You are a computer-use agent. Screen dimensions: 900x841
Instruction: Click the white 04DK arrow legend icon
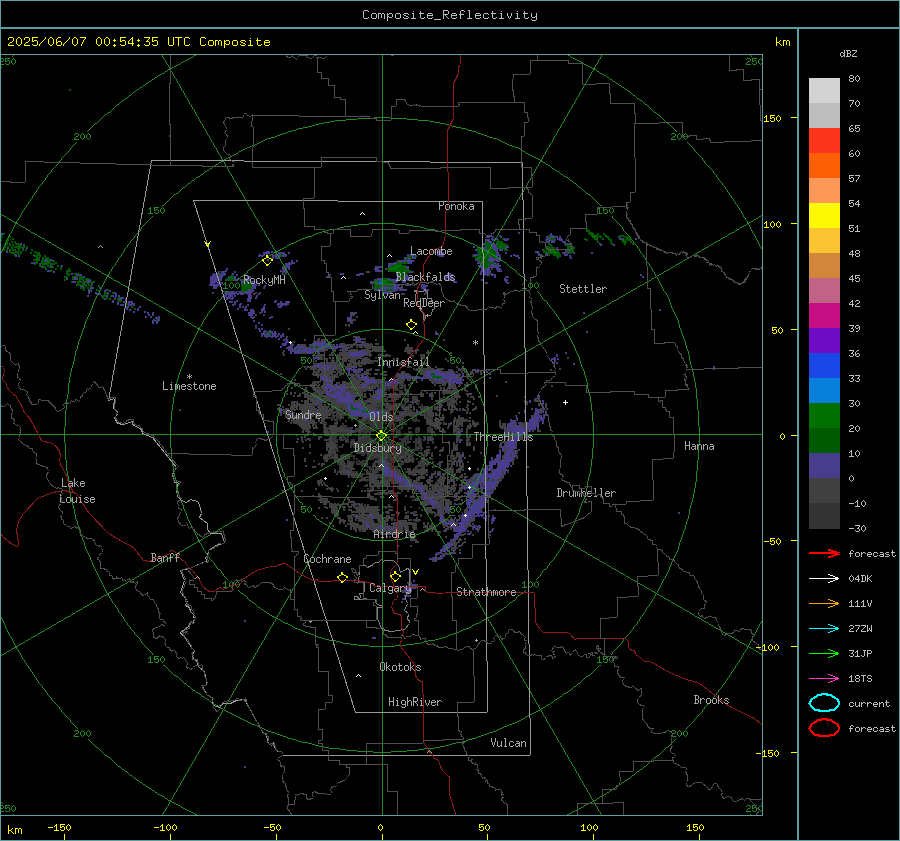pos(824,579)
